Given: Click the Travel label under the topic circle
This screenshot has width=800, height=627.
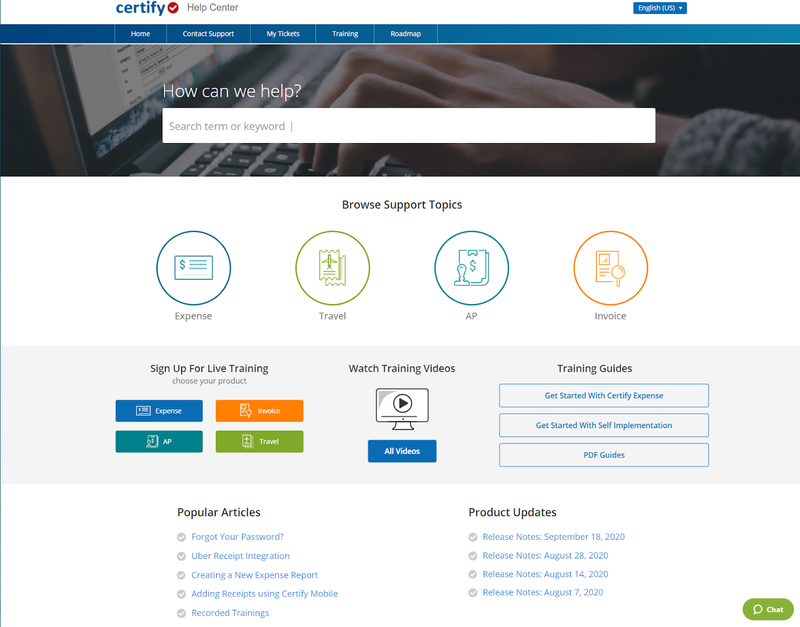Looking at the screenshot, I should [x=333, y=316].
